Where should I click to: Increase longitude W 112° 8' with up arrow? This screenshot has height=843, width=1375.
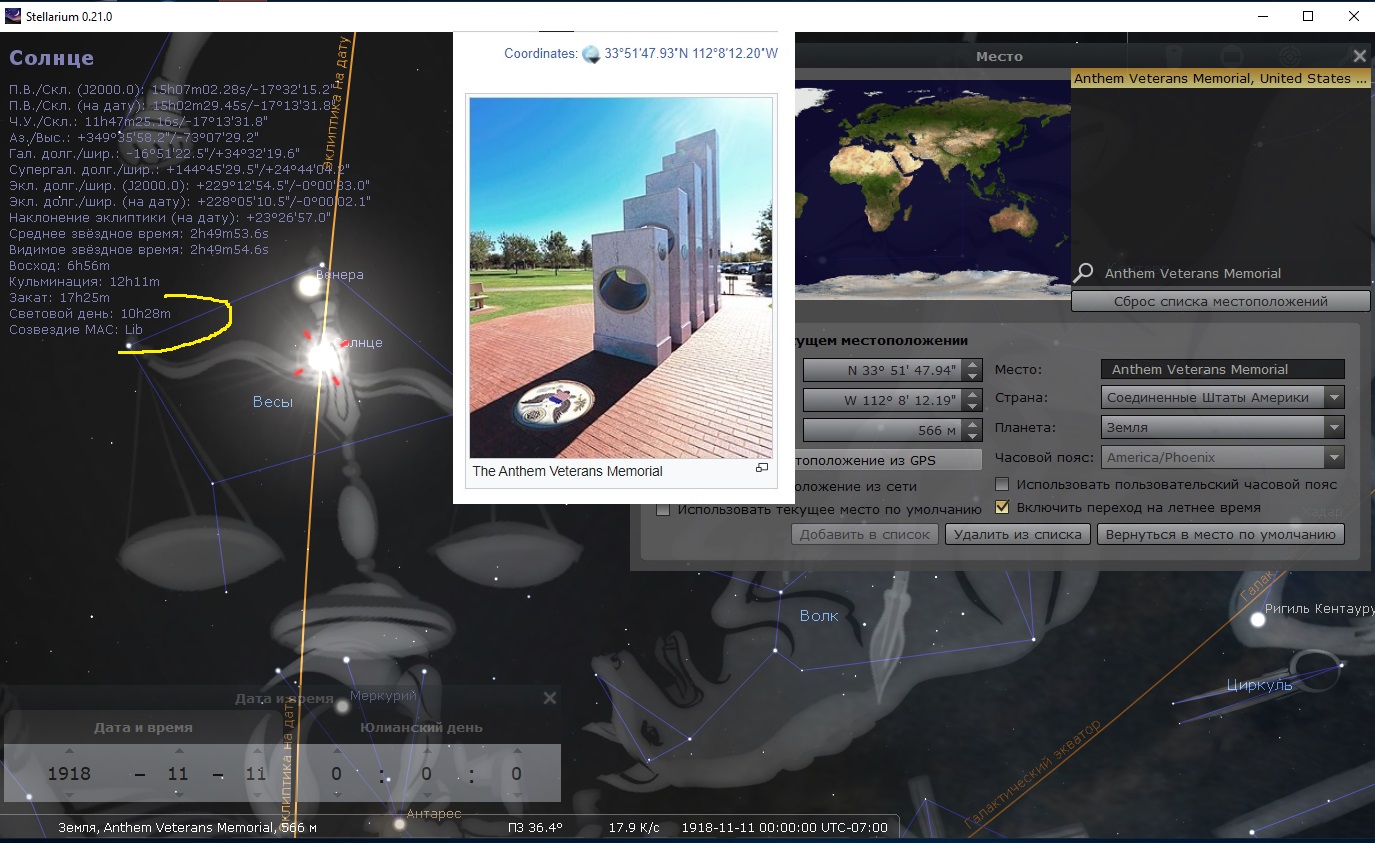[974, 394]
